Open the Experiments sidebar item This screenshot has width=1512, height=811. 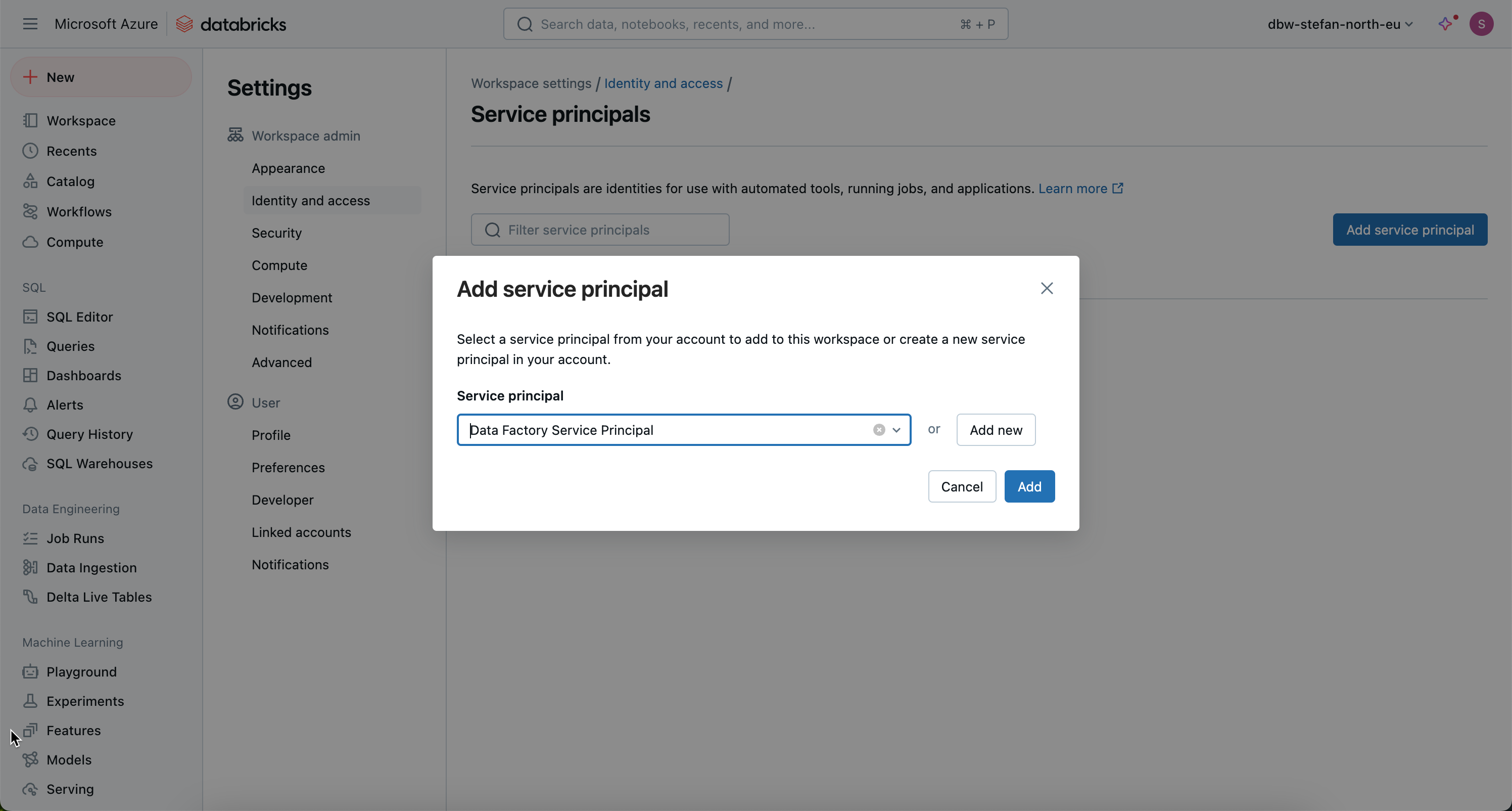coord(85,701)
